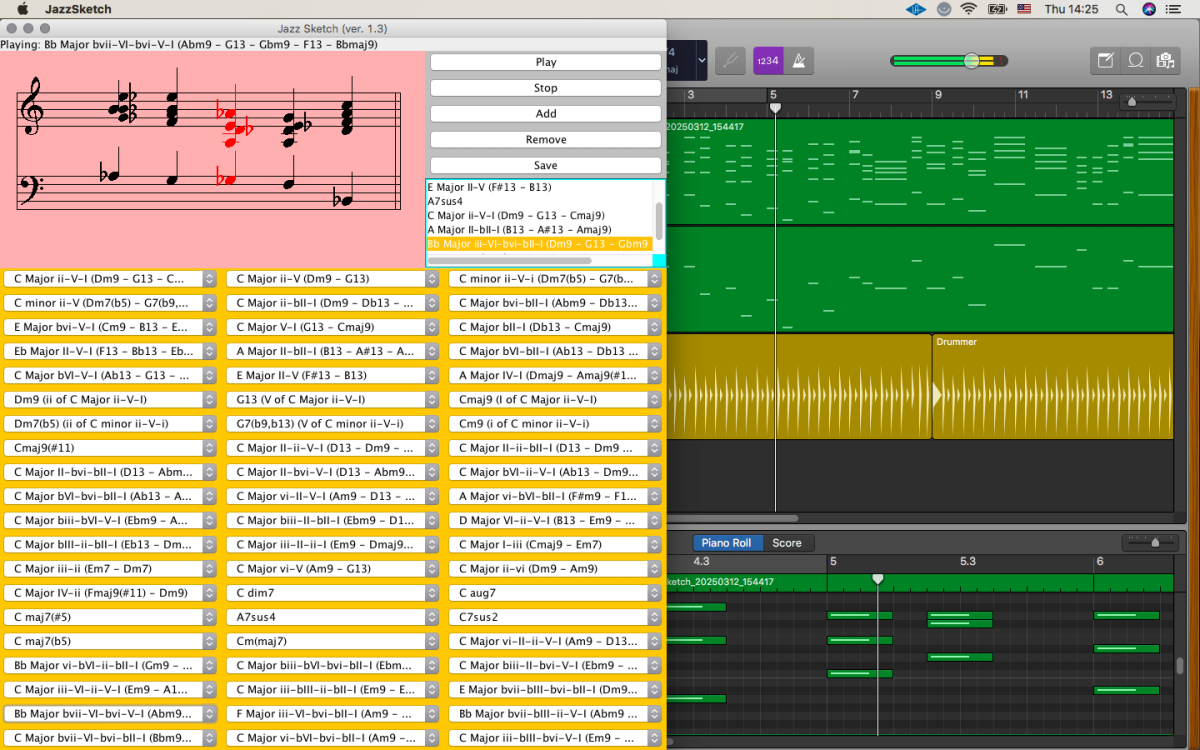This screenshot has width=1200, height=750.
Task: Open the 'C dim7' chord dropdown
Action: tap(333, 593)
